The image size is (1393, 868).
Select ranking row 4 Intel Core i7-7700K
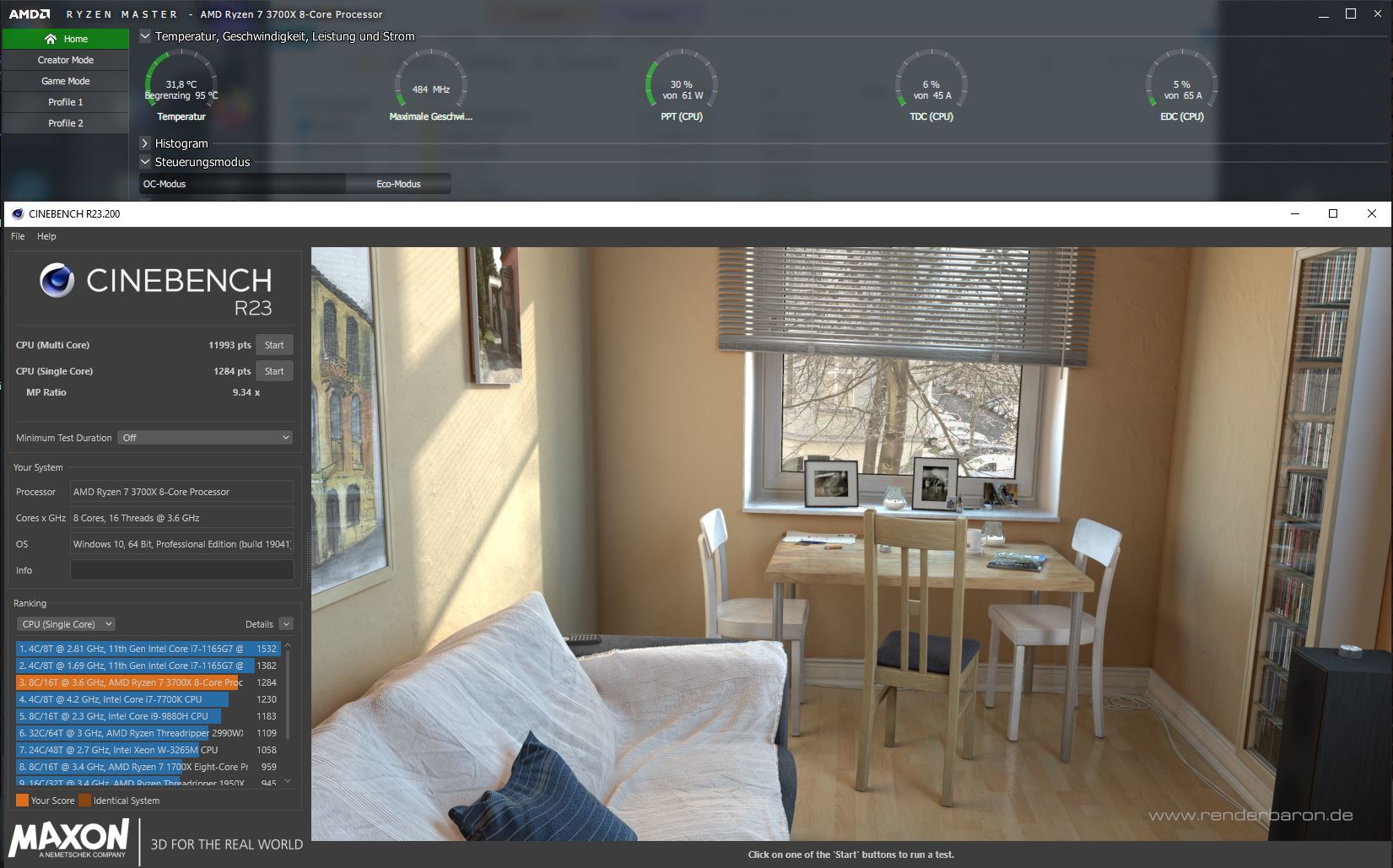(x=148, y=699)
